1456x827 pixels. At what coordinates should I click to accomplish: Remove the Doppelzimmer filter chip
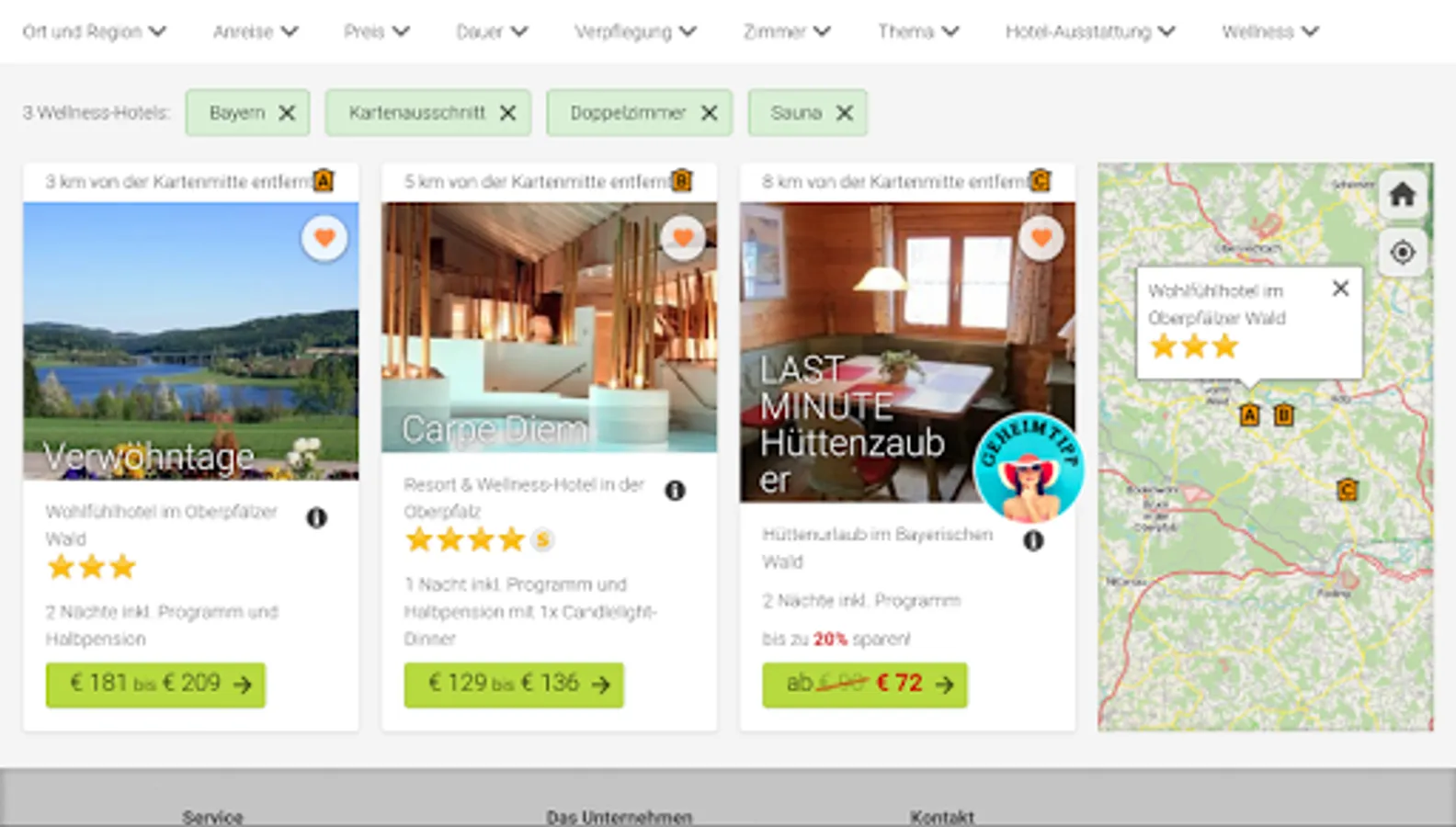[x=709, y=113]
